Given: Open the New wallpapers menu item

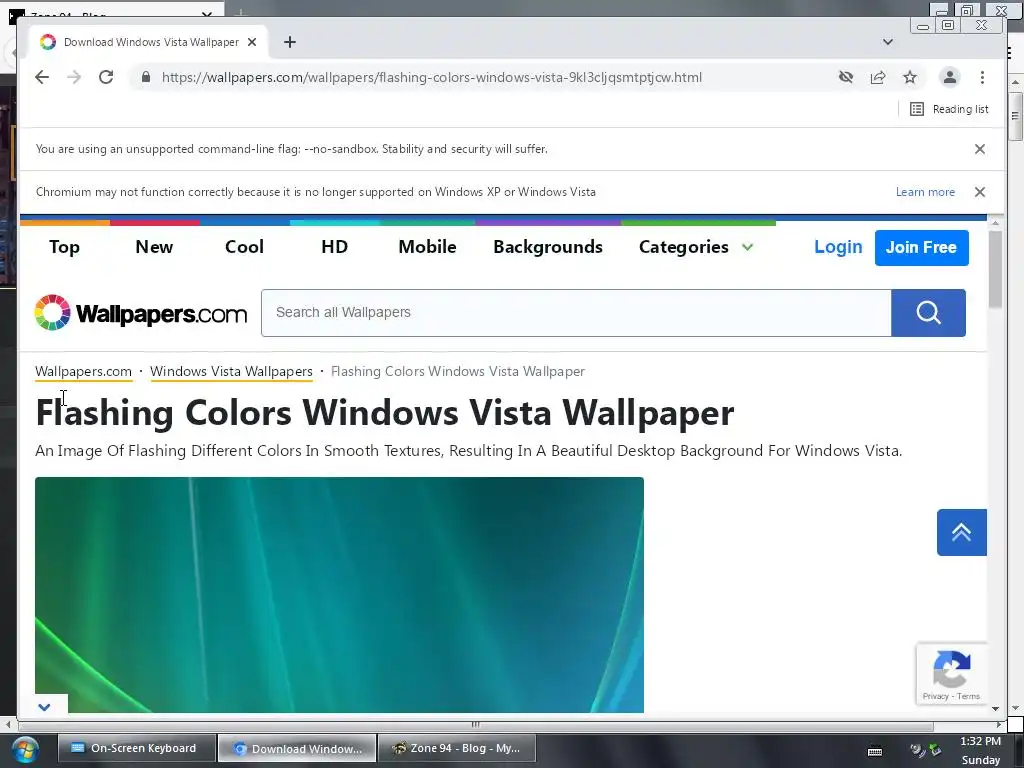Looking at the screenshot, I should click(154, 247).
